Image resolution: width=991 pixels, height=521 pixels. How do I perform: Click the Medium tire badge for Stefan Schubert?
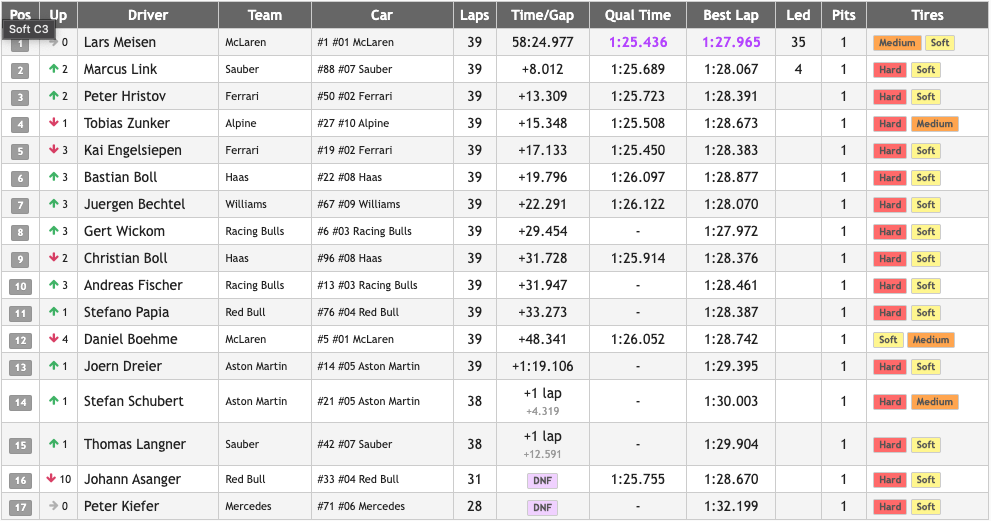click(x=934, y=402)
